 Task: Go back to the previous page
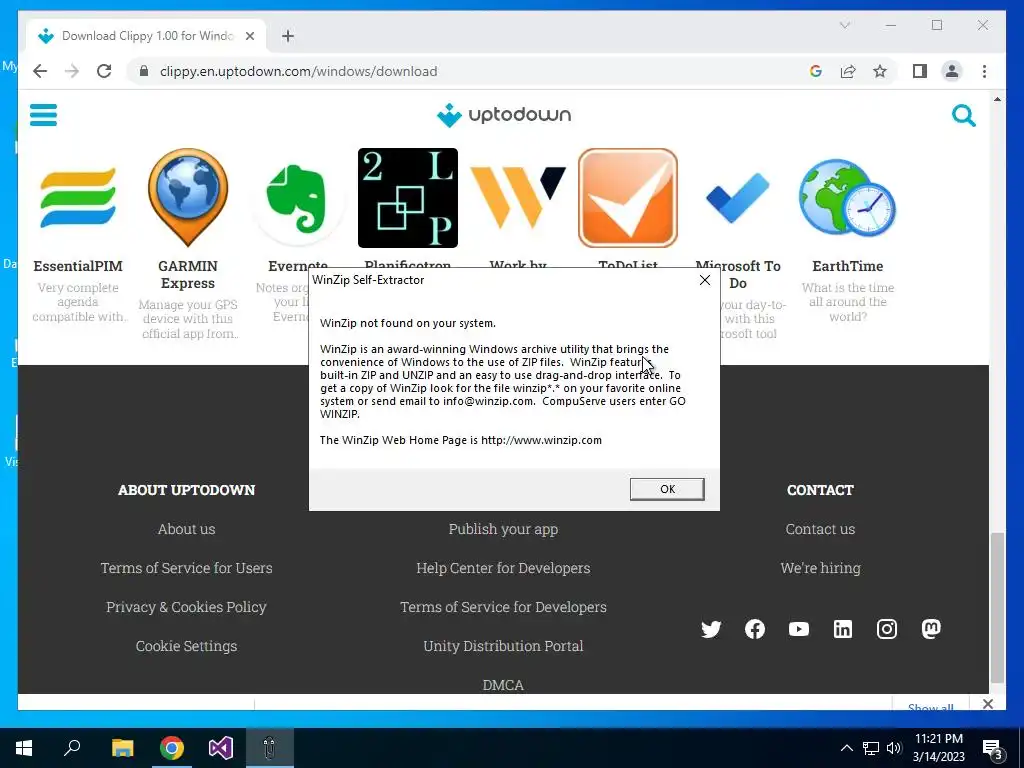pos(40,71)
